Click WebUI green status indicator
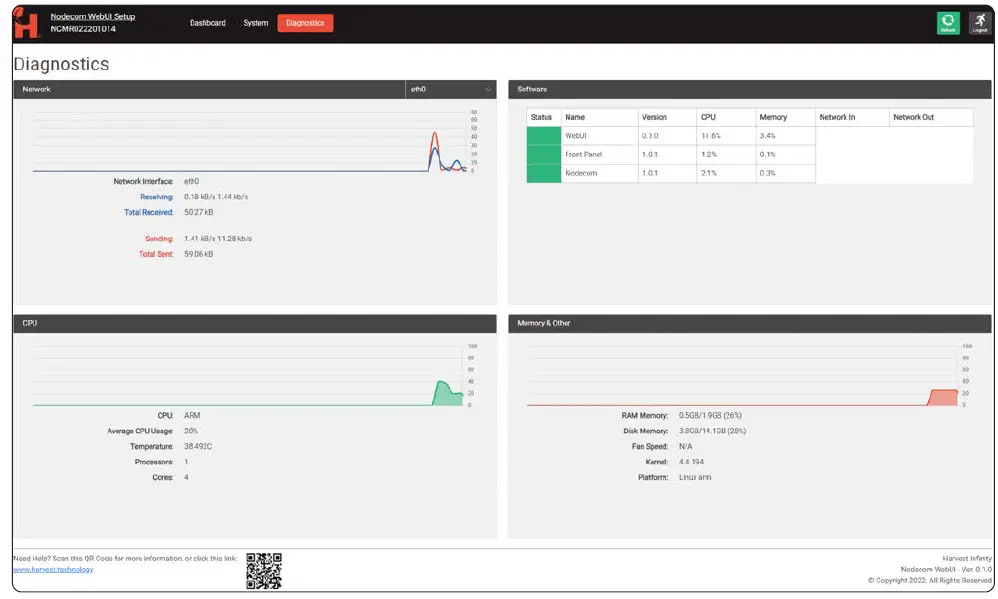 544,136
